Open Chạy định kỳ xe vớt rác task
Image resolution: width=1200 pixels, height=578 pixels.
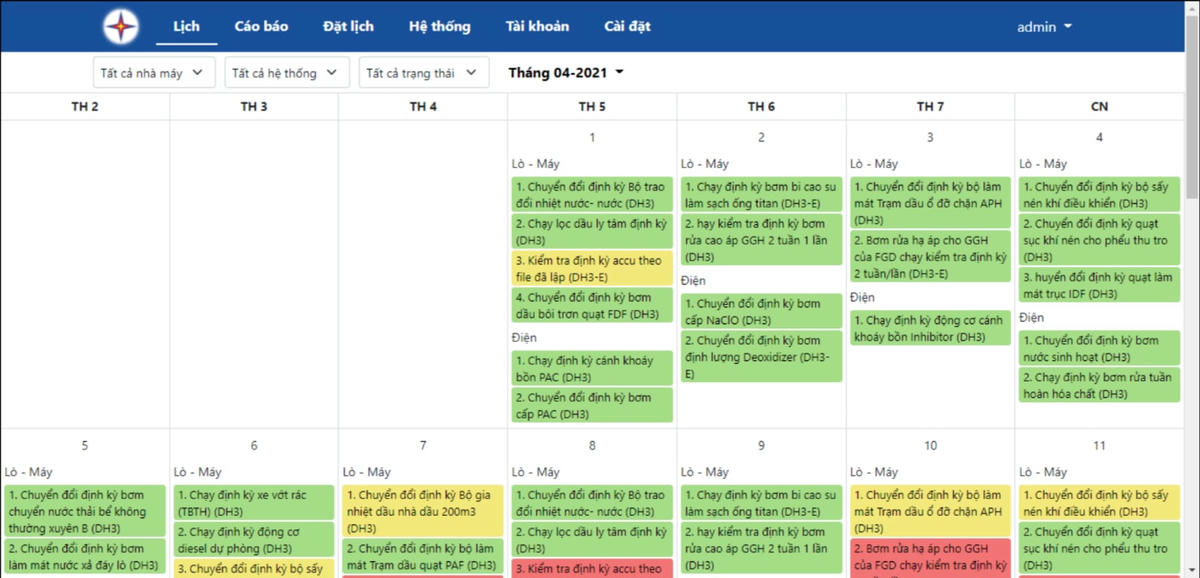(x=253, y=503)
